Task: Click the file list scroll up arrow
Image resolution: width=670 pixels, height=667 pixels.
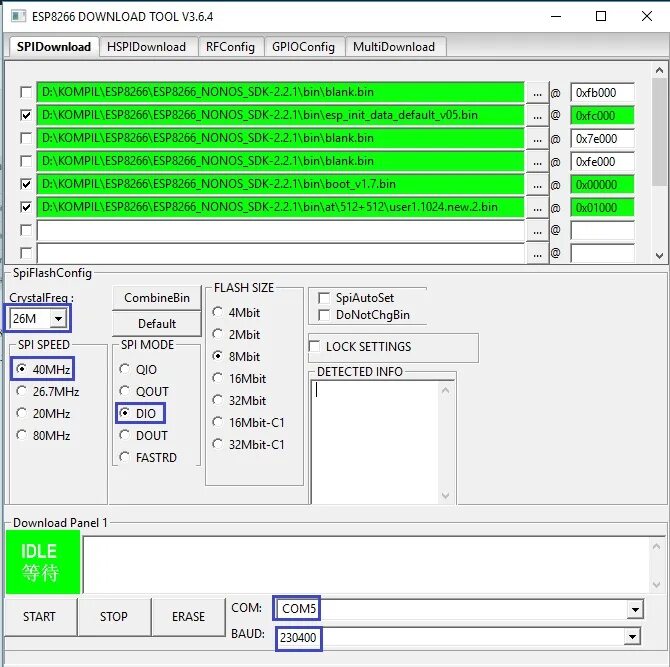Action: coord(659,70)
